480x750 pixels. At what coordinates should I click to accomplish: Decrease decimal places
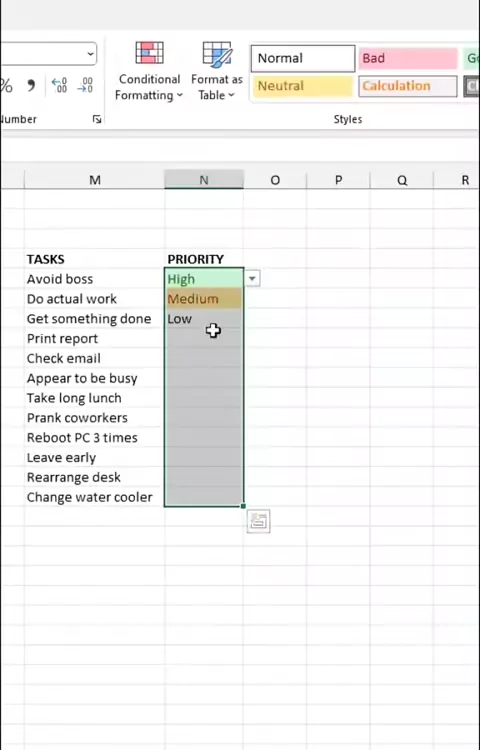click(86, 86)
